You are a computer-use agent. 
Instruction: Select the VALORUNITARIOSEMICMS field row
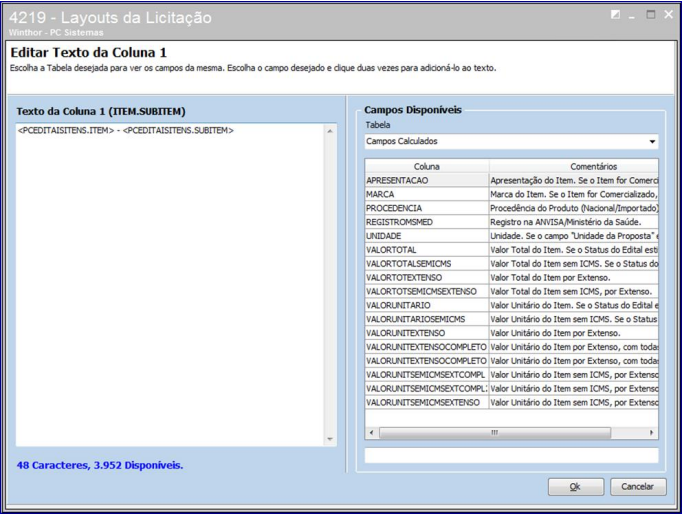[x=511, y=319]
